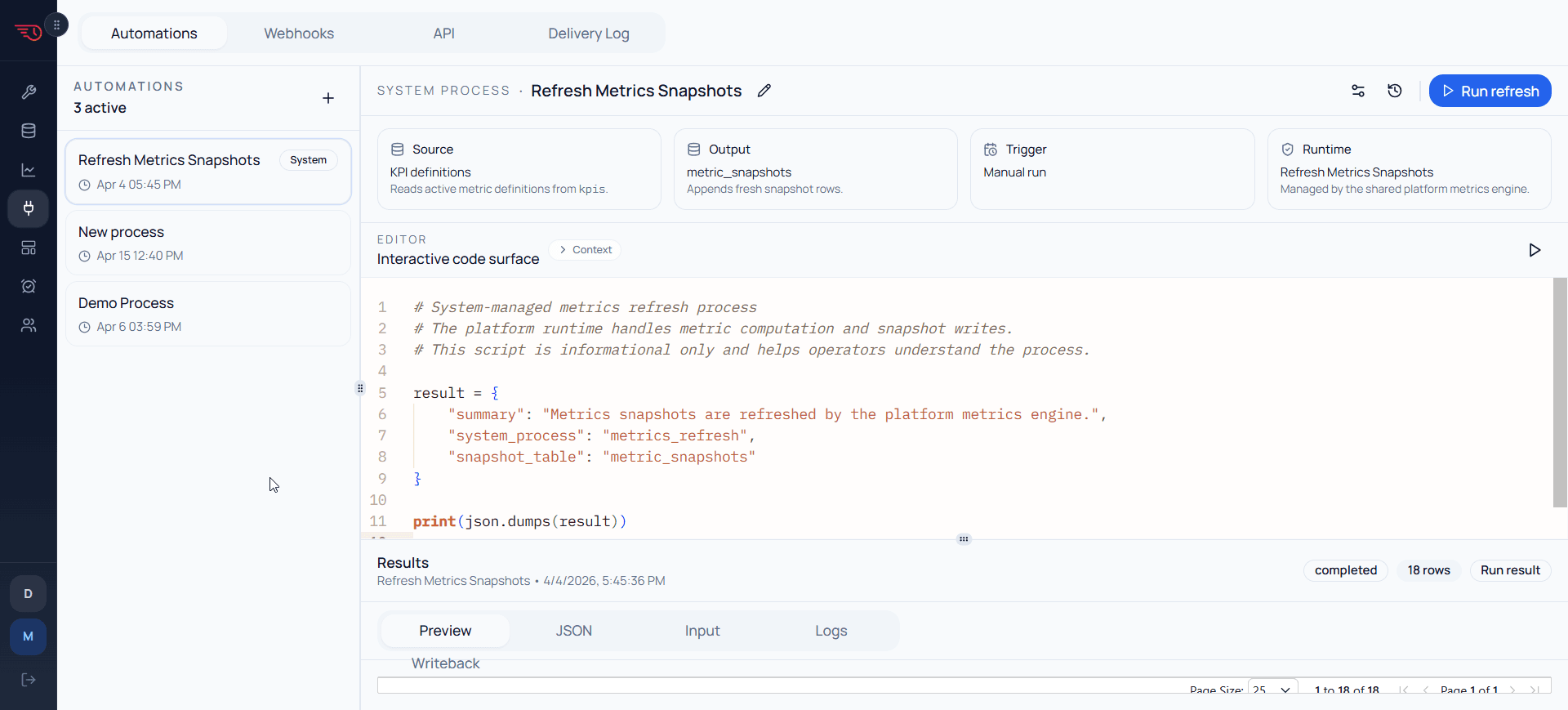
Task: Click the Manual run trigger text
Action: 1014,172
